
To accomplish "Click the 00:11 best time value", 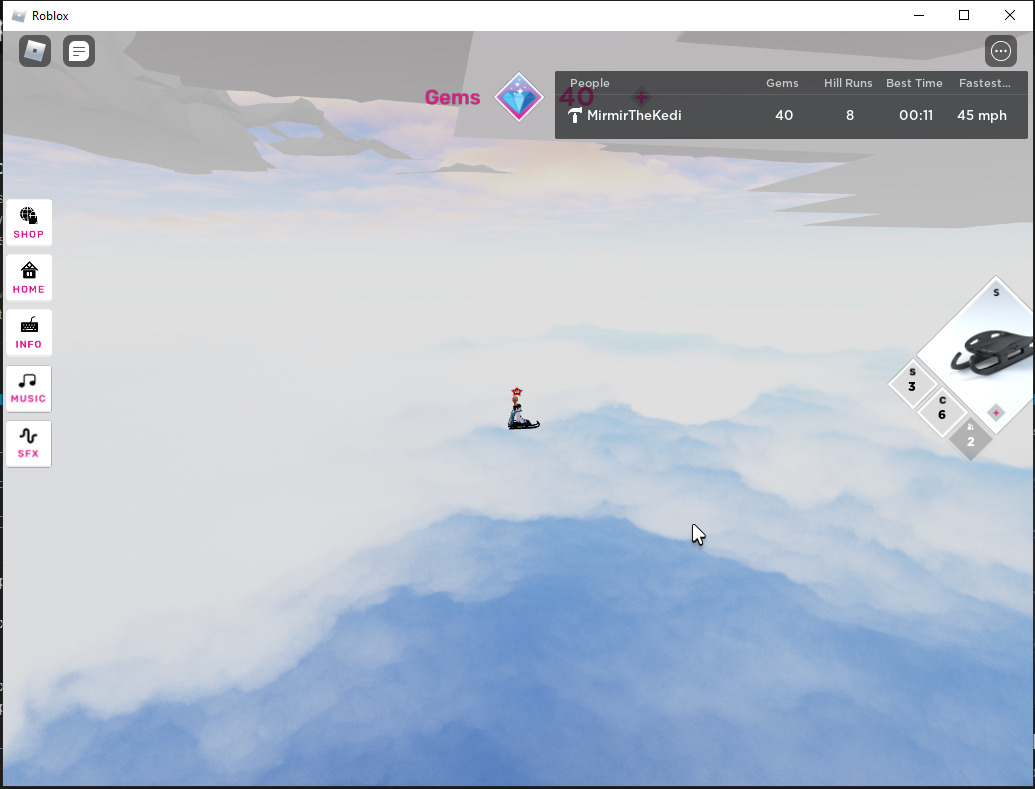I will pos(916,116).
